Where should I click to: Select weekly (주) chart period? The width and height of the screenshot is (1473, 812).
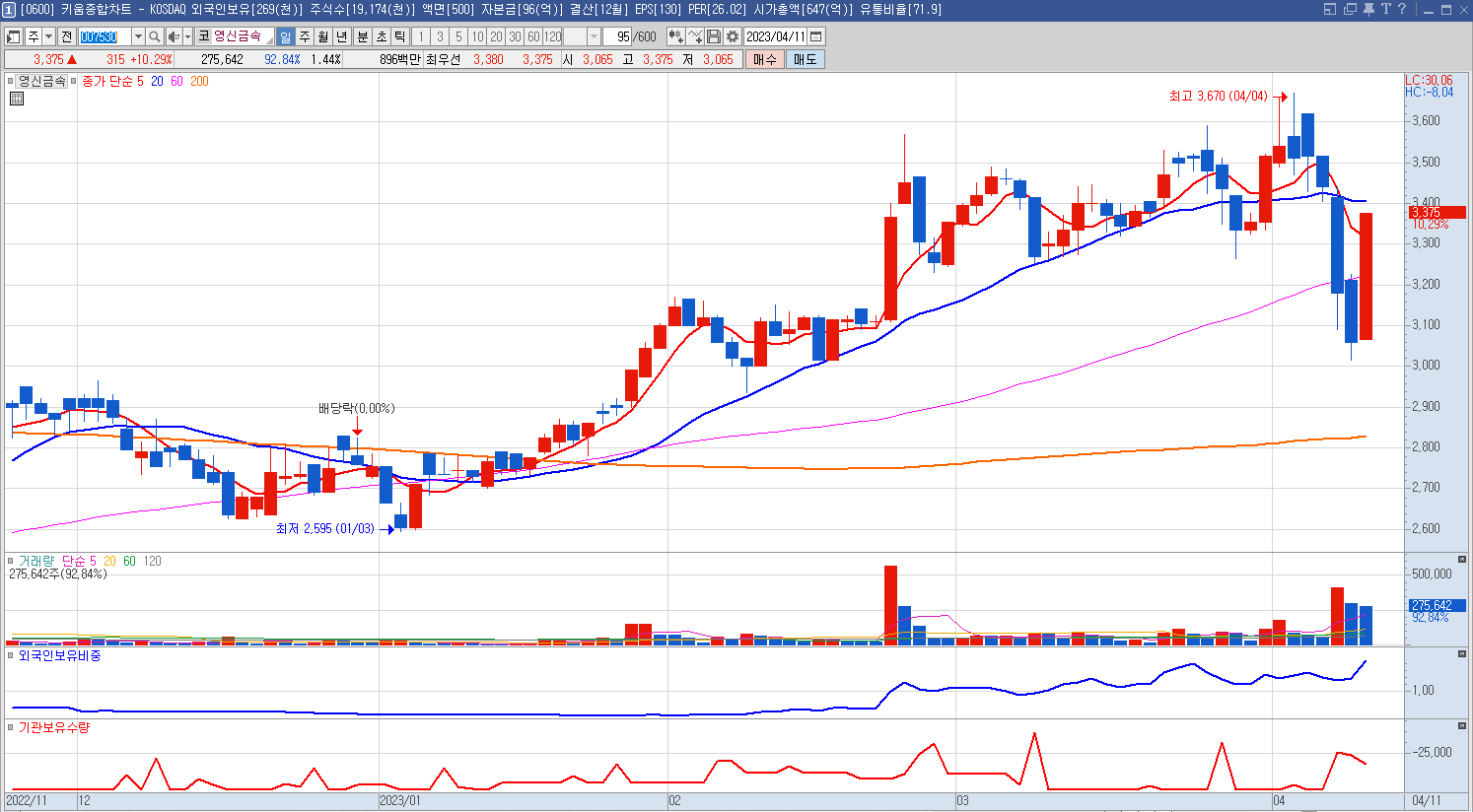pyautogui.click(x=305, y=36)
